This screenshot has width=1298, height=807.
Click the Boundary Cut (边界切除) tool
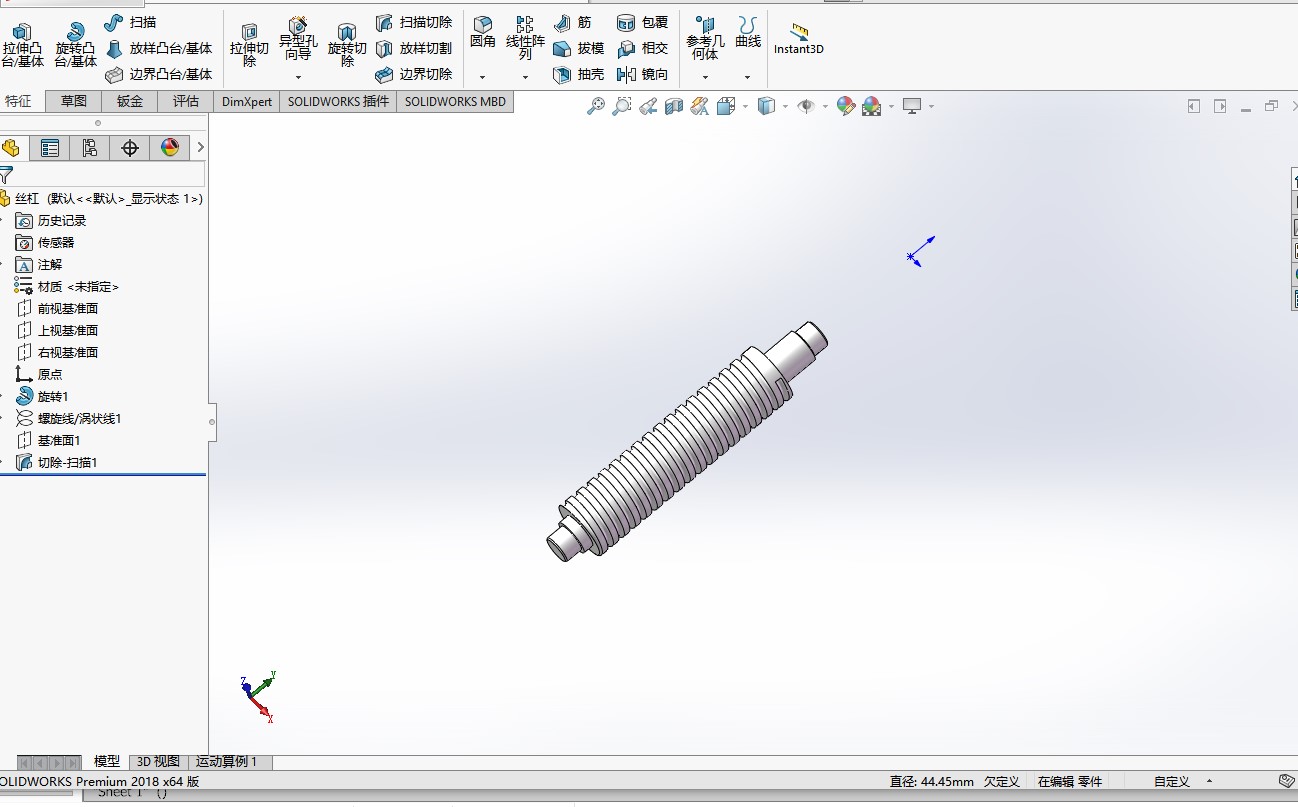click(414, 74)
